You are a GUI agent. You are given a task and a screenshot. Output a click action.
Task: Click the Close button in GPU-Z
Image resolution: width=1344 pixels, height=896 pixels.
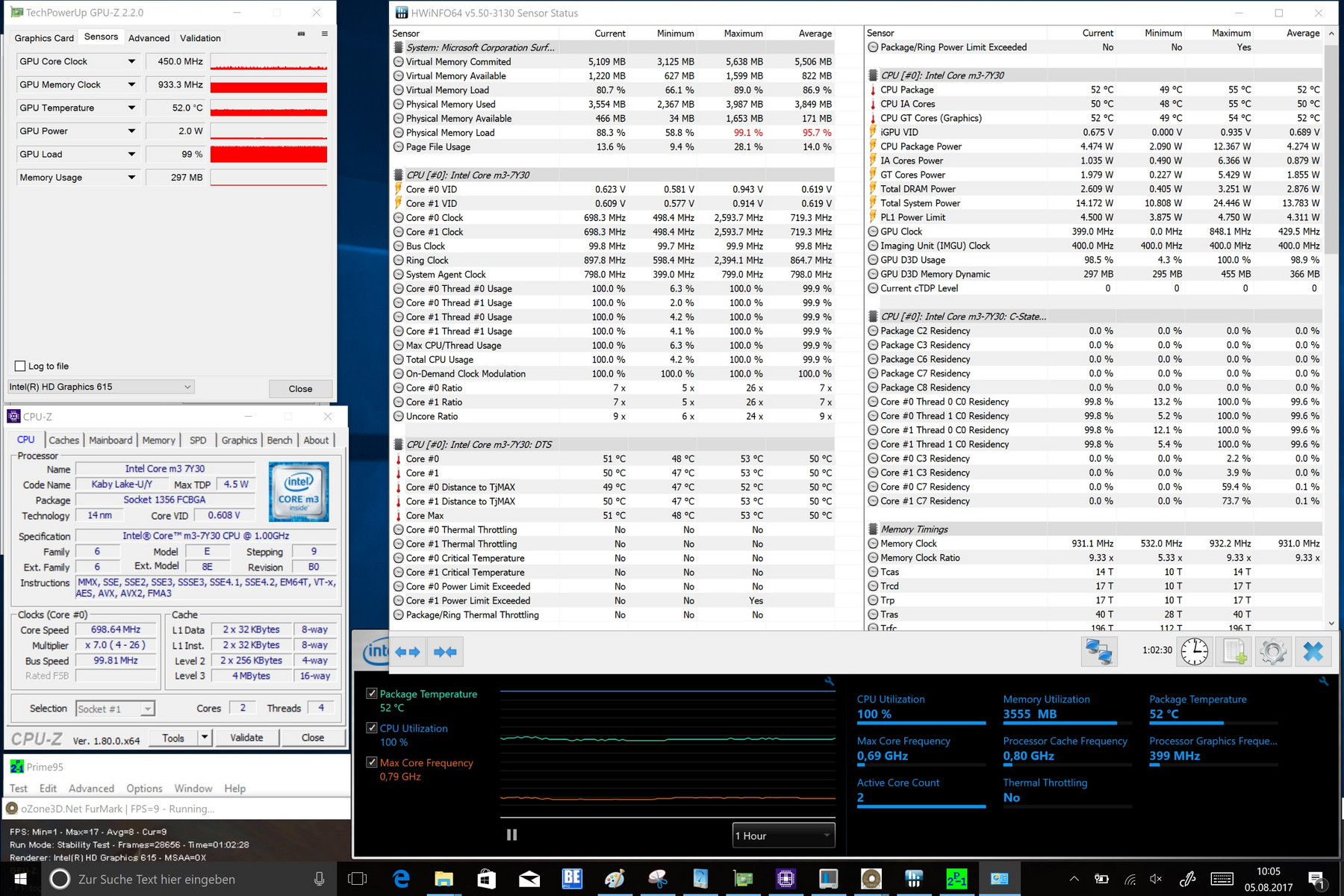[x=300, y=388]
